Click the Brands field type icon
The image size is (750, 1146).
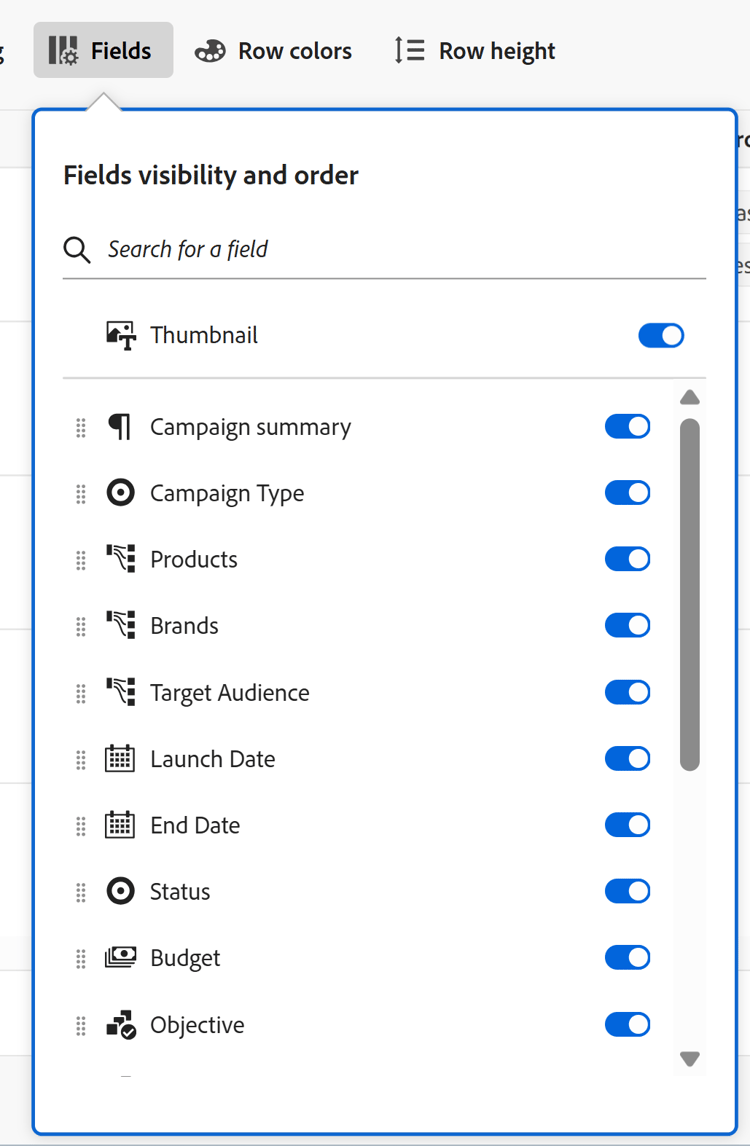[120, 625]
